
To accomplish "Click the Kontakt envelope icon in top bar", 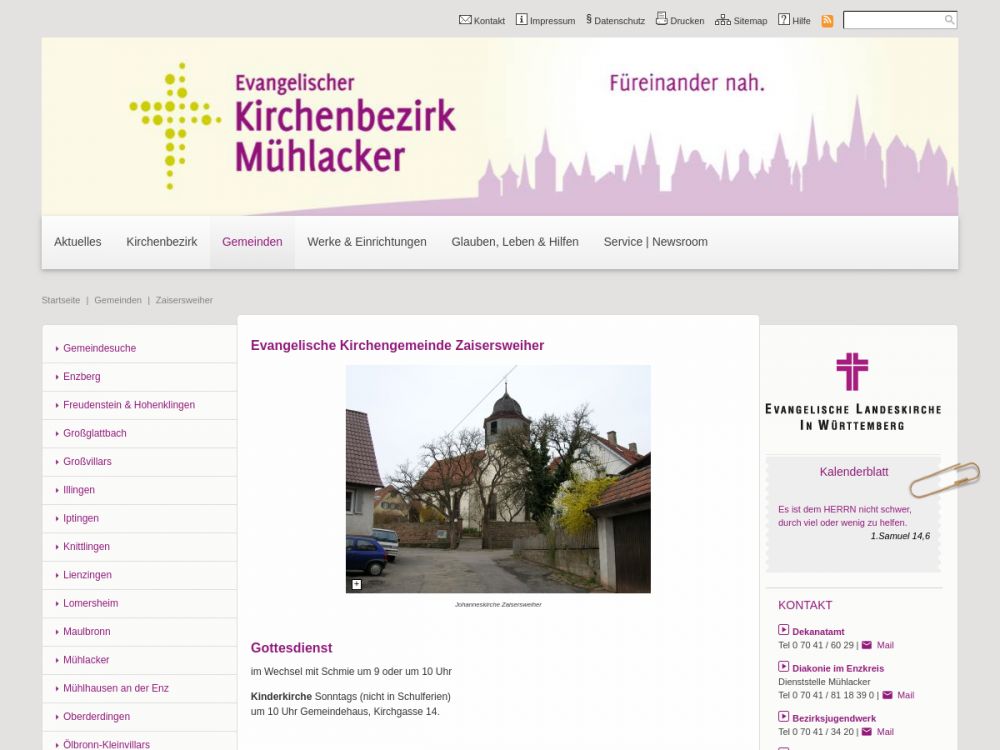I will coord(465,19).
